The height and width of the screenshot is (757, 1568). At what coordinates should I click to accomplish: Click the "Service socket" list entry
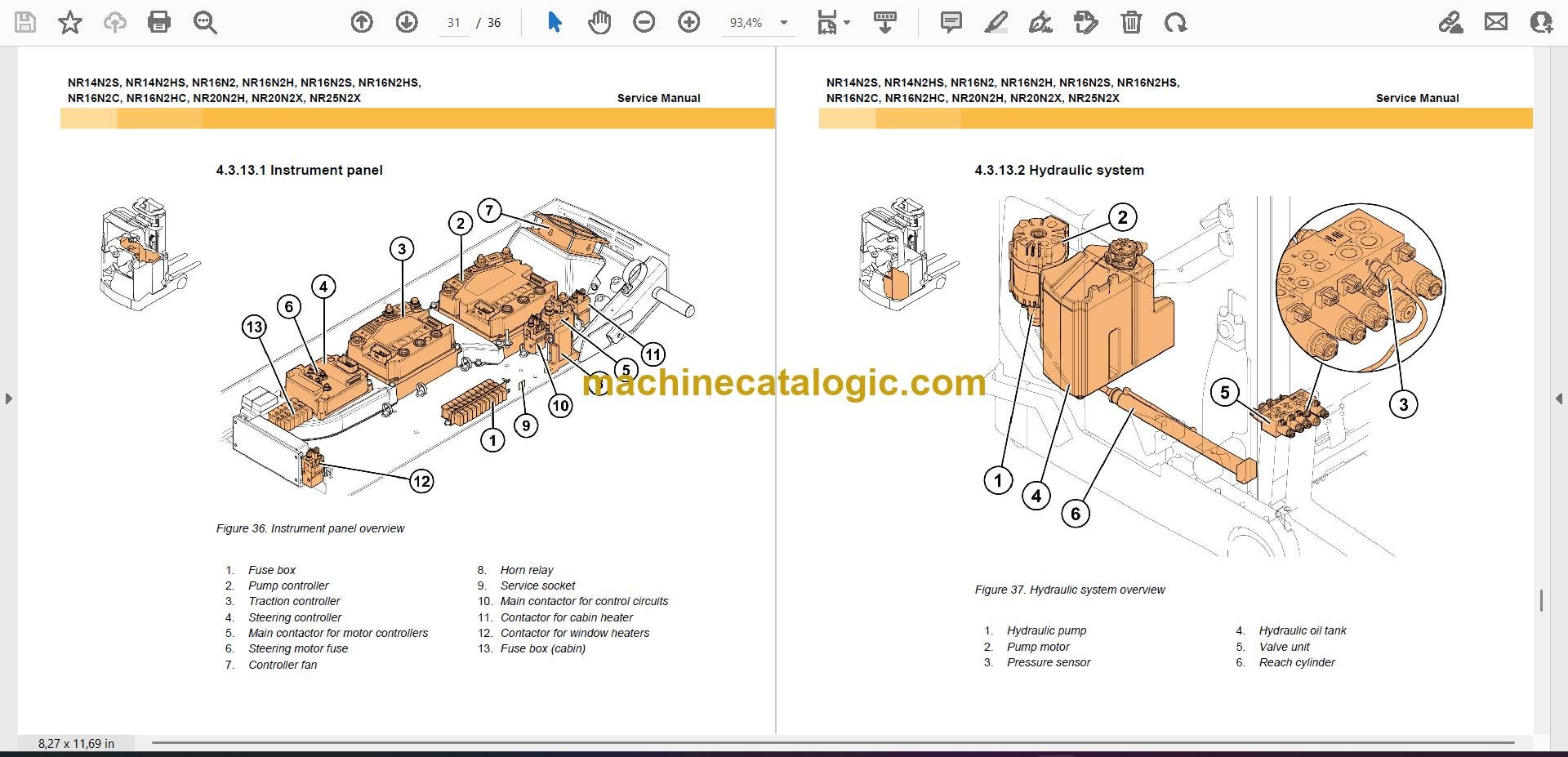click(x=537, y=586)
